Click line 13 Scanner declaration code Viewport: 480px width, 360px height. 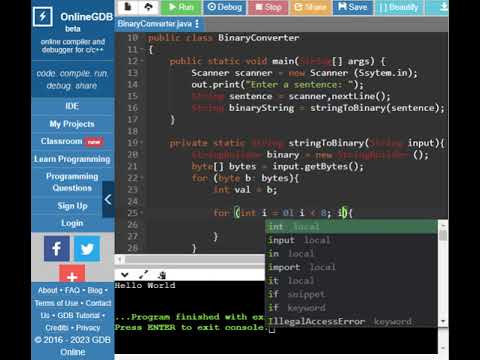304,73
